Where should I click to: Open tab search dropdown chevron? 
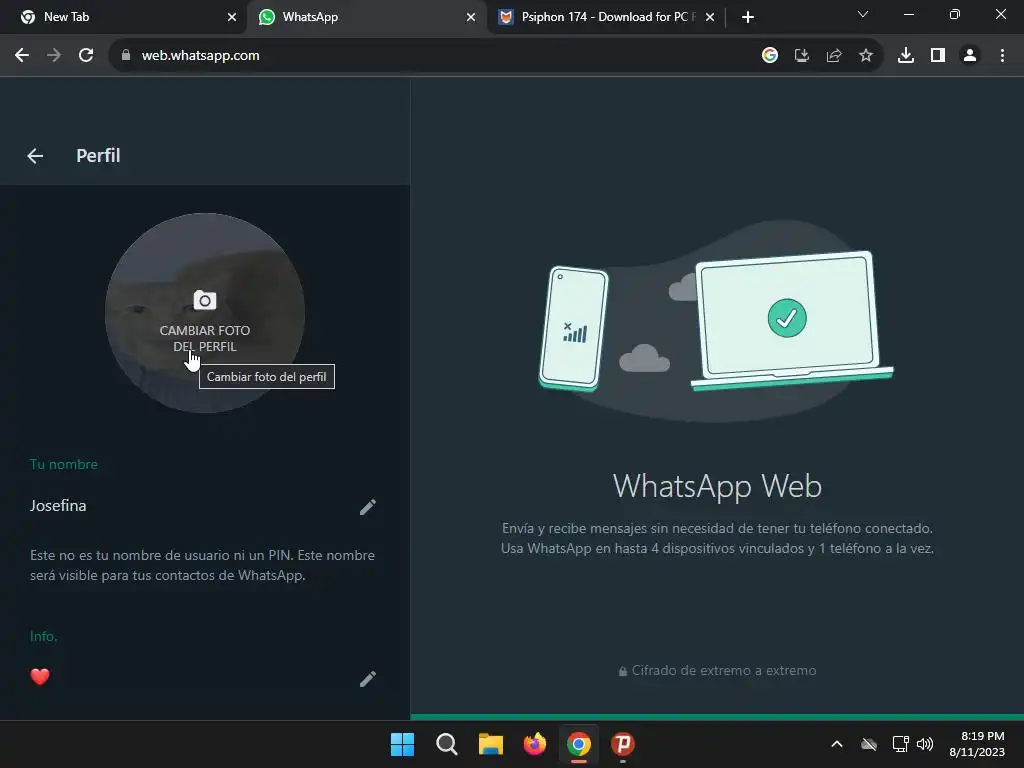863,14
